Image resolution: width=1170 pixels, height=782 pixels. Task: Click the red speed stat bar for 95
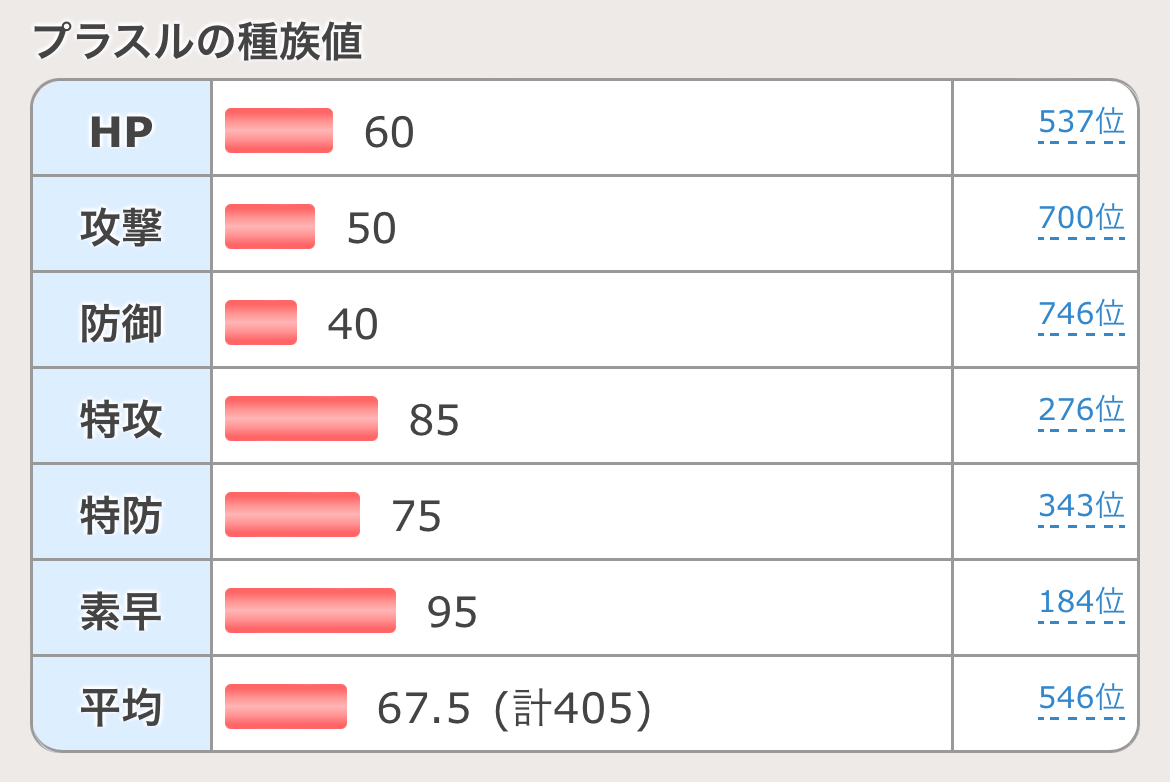pyautogui.click(x=310, y=610)
